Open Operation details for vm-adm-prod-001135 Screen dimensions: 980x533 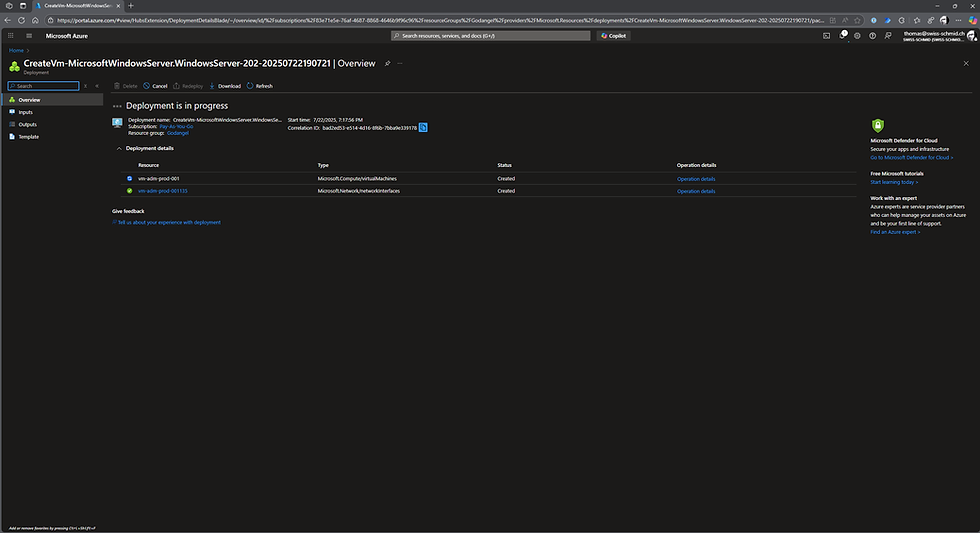point(696,191)
